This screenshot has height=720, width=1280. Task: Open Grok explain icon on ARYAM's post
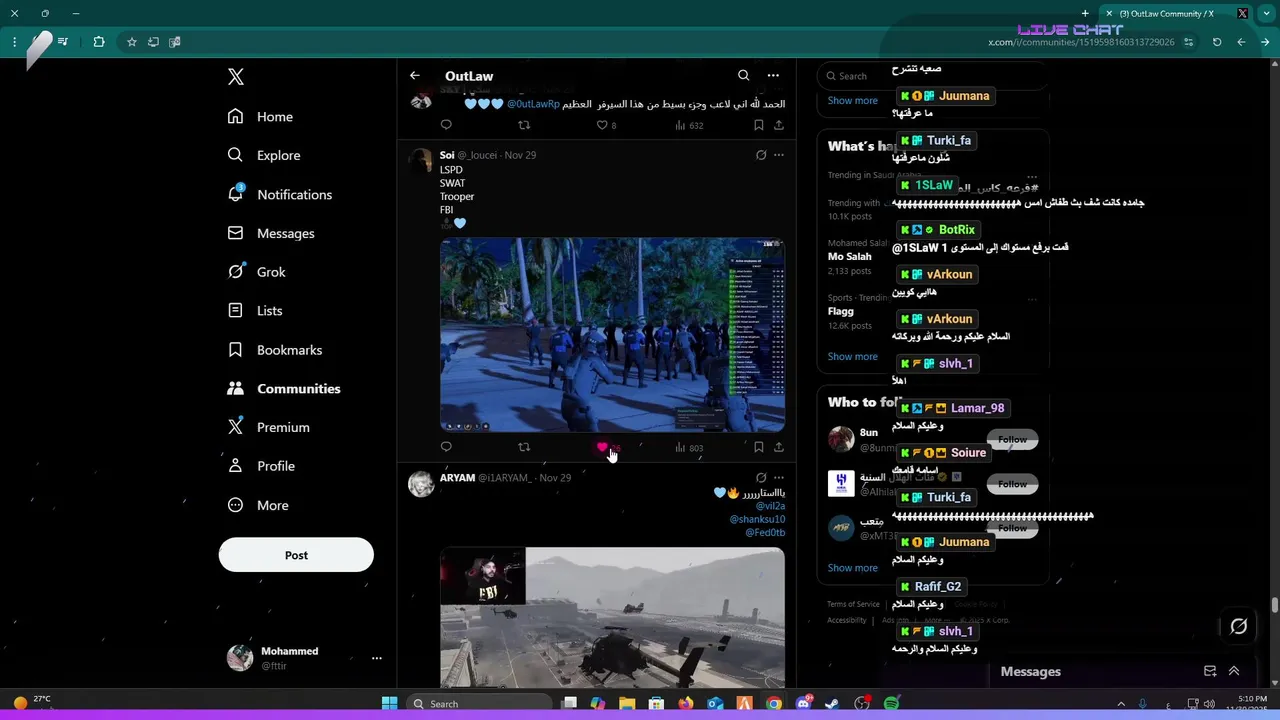tap(761, 478)
